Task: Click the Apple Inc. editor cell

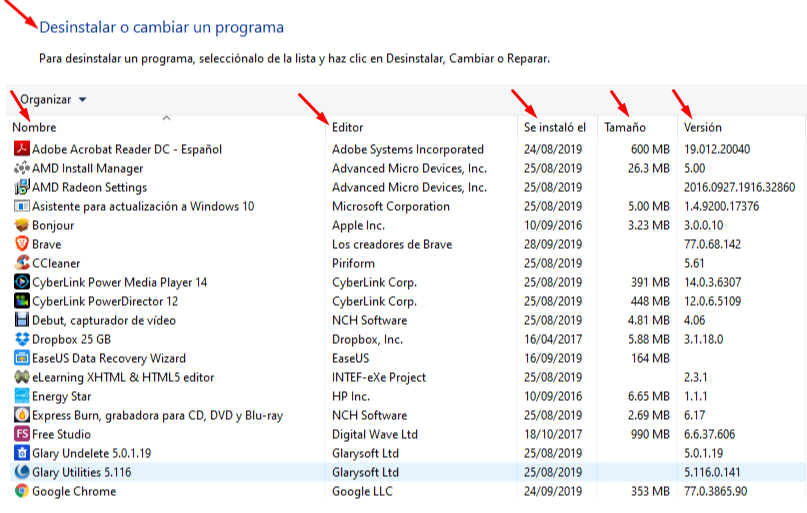Action: click(358, 225)
